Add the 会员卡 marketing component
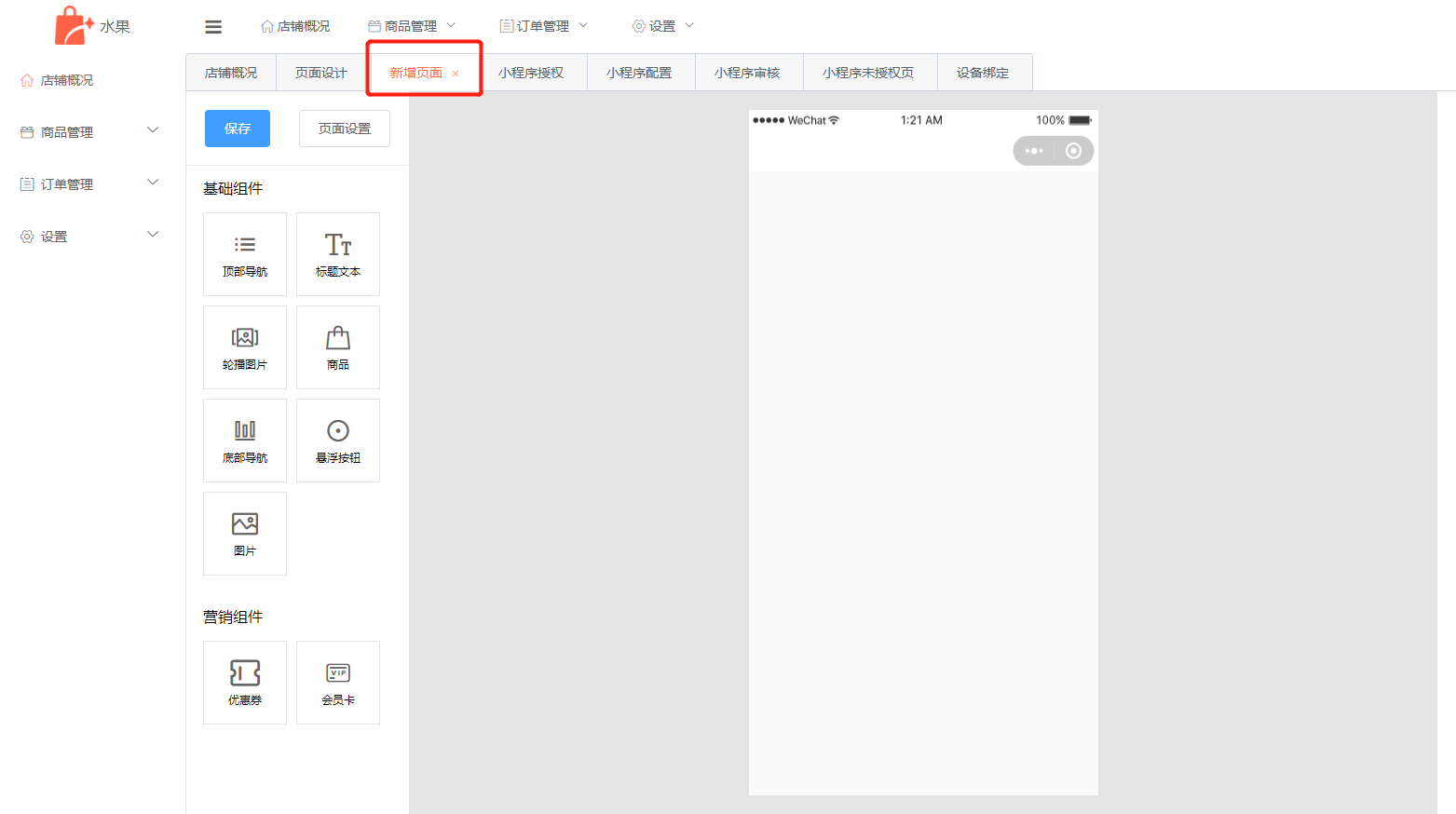The width and height of the screenshot is (1456, 814). [x=338, y=683]
